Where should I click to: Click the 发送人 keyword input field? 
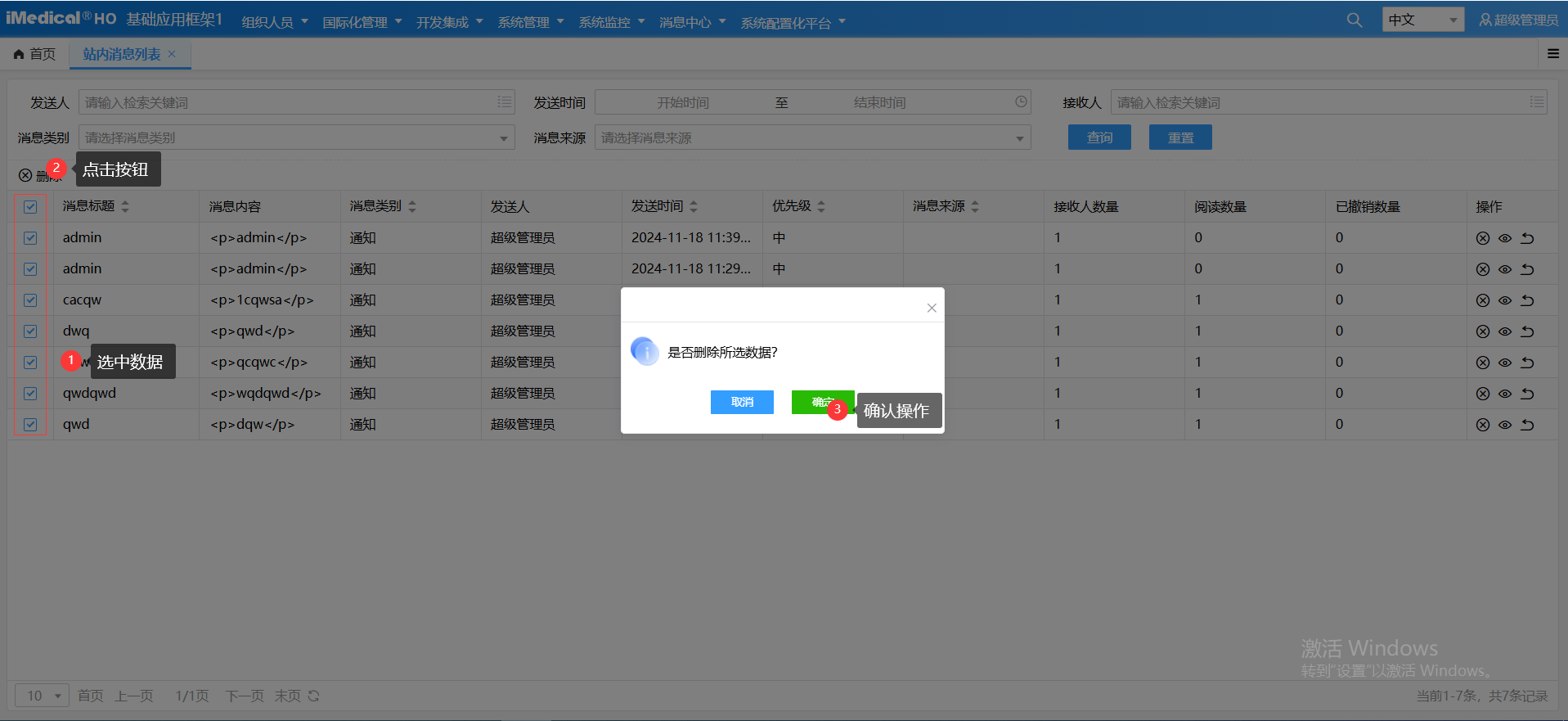pyautogui.click(x=297, y=102)
